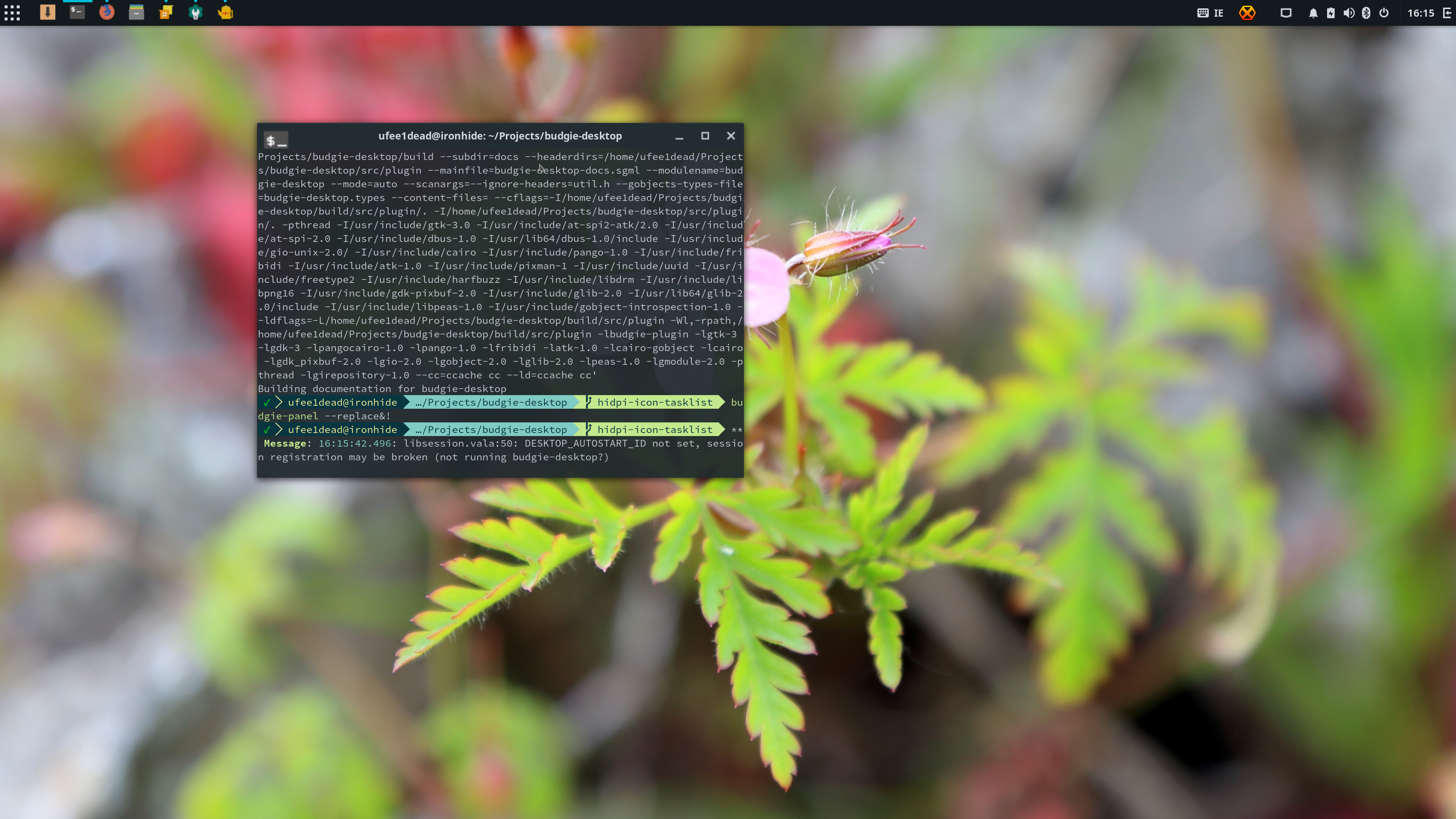Image resolution: width=1456 pixels, height=819 pixels.
Task: Open the notifications bell icon
Action: (x=1313, y=13)
